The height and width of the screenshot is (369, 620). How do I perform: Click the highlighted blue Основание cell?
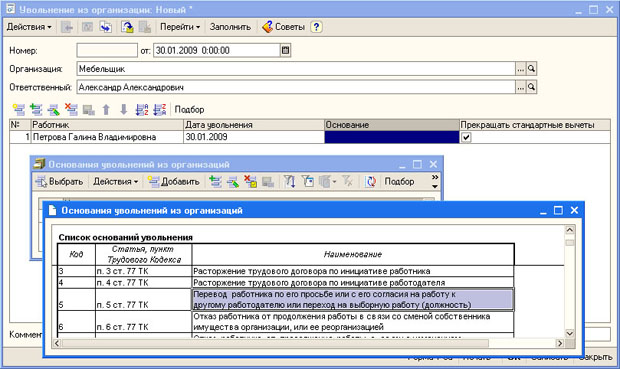pos(392,137)
